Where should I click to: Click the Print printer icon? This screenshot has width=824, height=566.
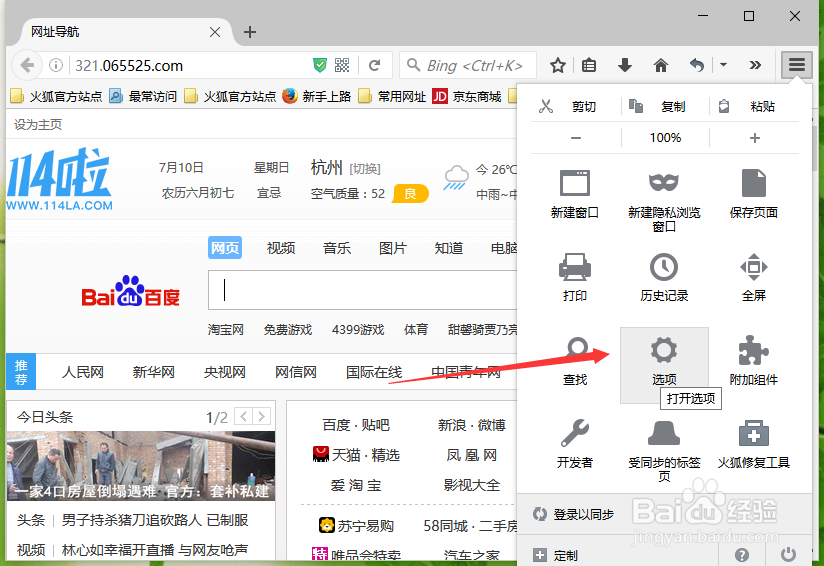point(574,266)
